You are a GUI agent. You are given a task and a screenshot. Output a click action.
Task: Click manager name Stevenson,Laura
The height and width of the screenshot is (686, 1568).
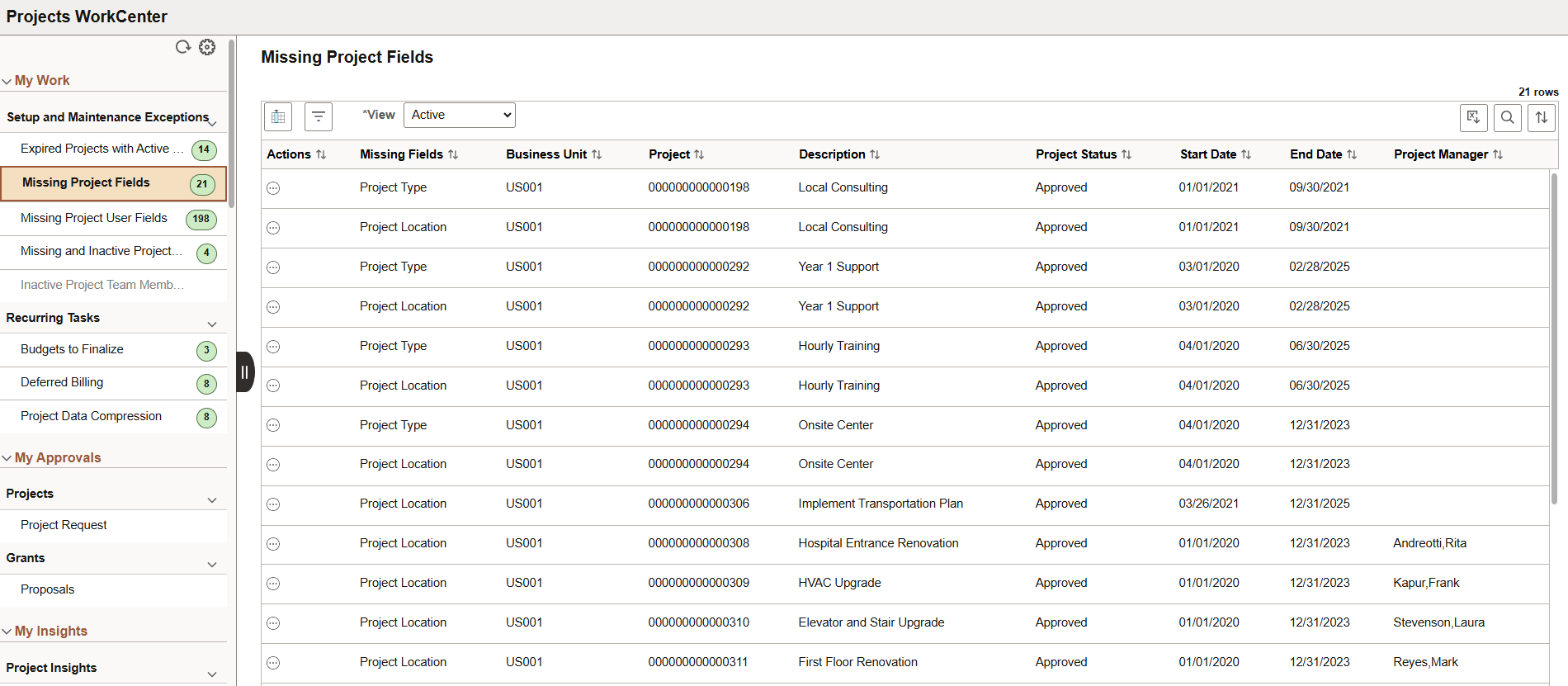(x=1438, y=622)
